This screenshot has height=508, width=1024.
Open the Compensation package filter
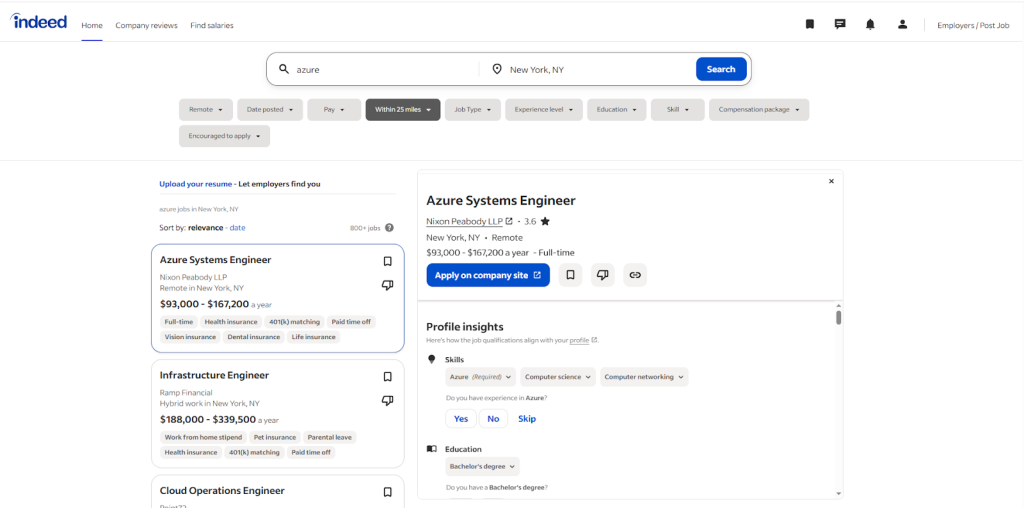[759, 110]
